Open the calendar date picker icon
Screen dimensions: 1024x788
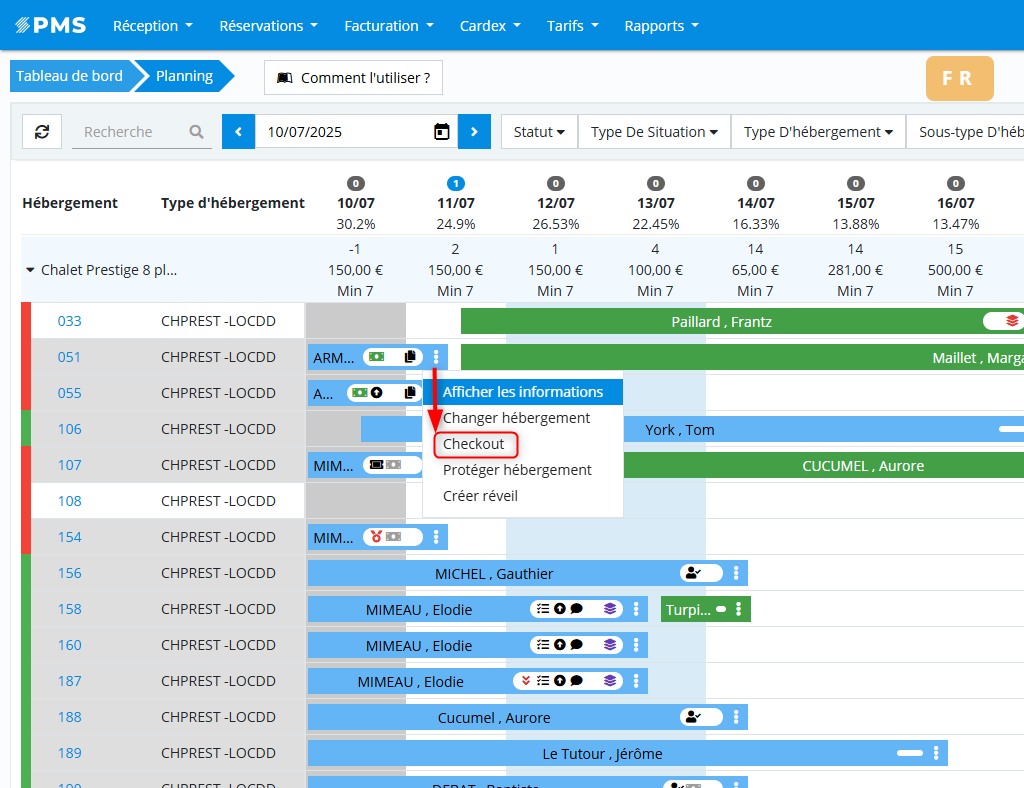click(441, 132)
